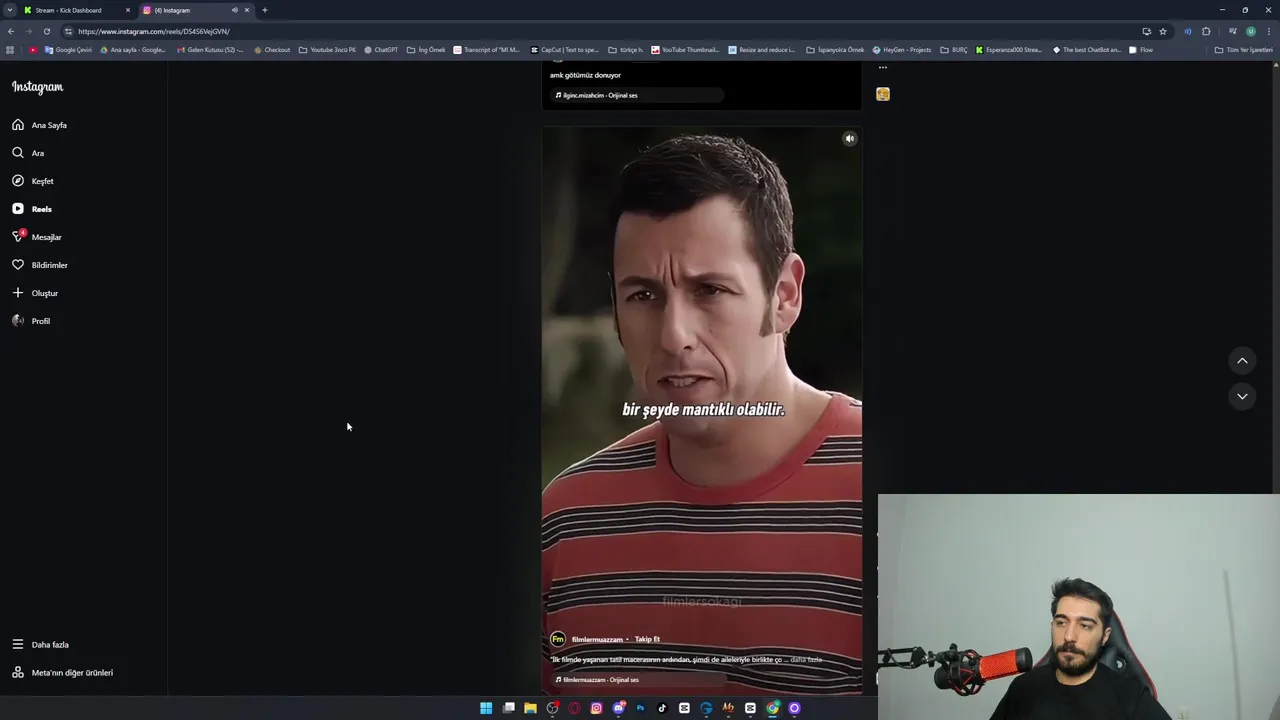
Task: Open the filmlermuazzam profile avatar
Action: click(558, 639)
